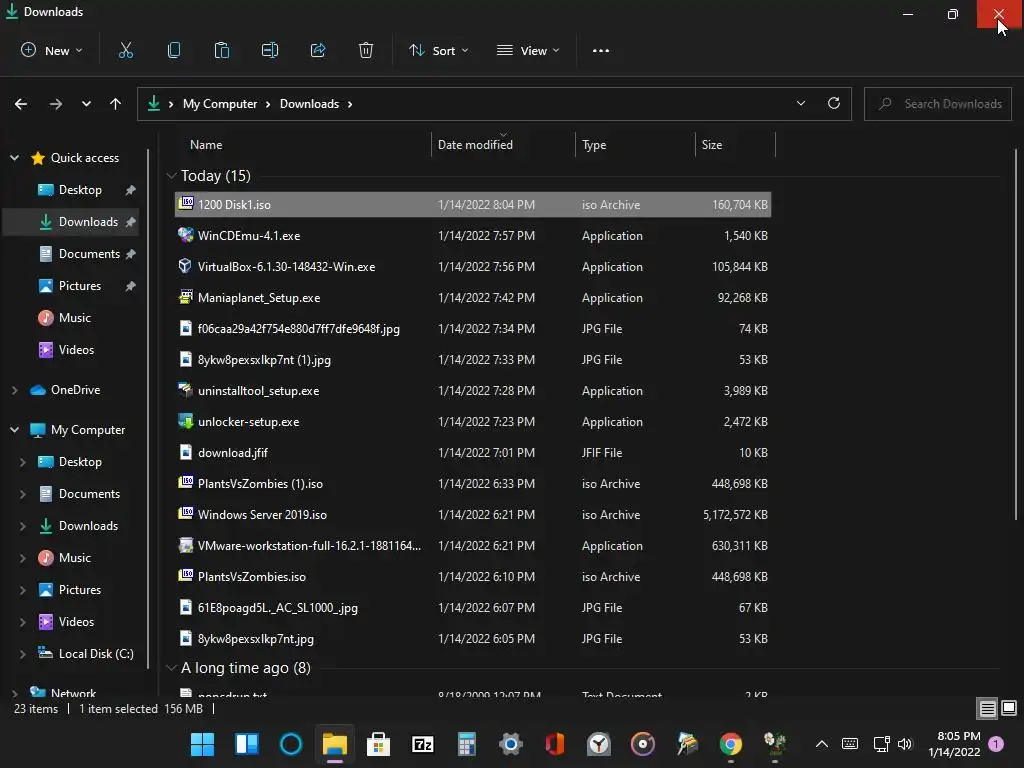The width and height of the screenshot is (1024, 768).
Task: Select Windows Server 2019.iso file
Action: tap(473, 515)
